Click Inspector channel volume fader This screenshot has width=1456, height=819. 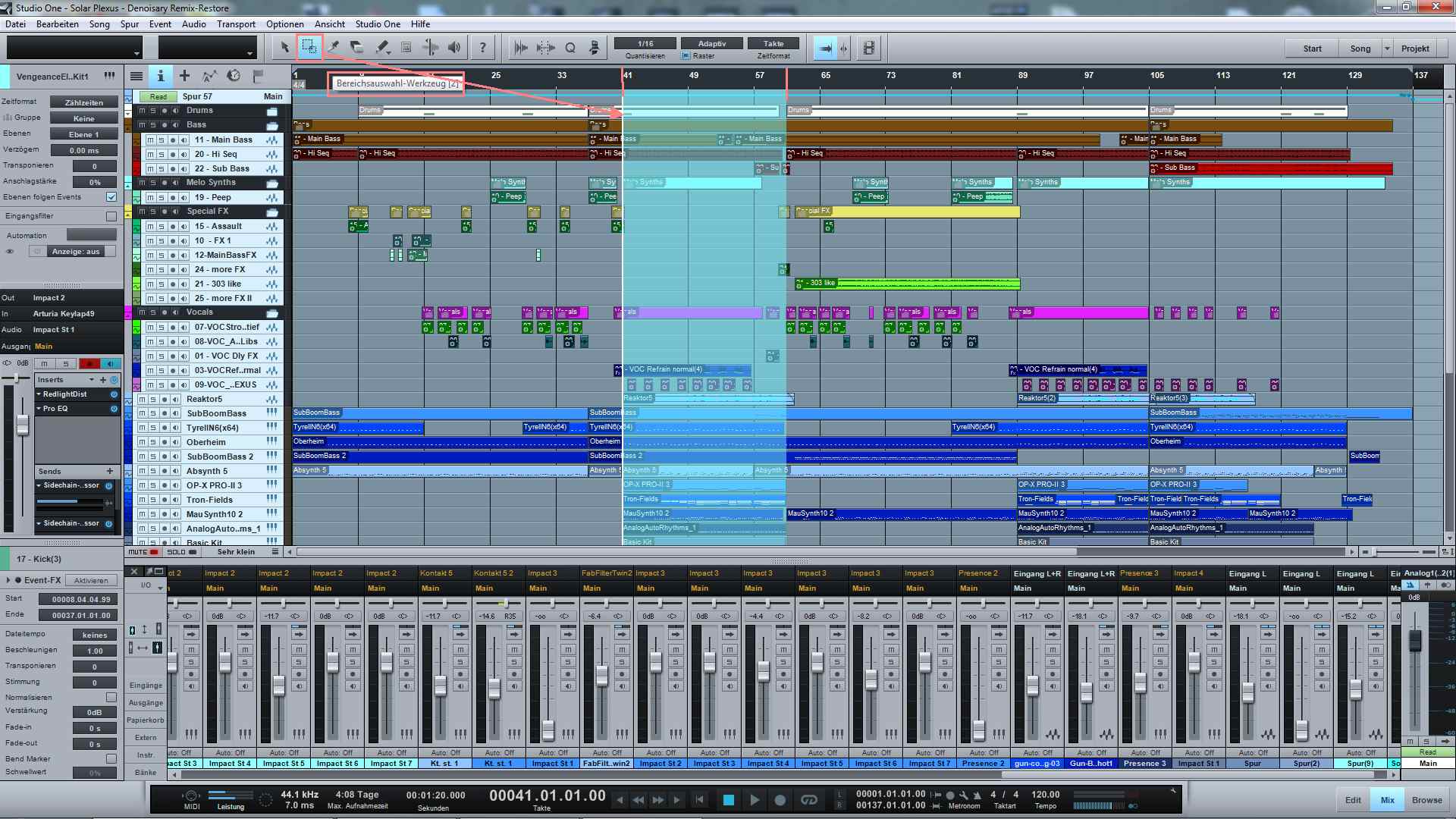click(x=23, y=426)
